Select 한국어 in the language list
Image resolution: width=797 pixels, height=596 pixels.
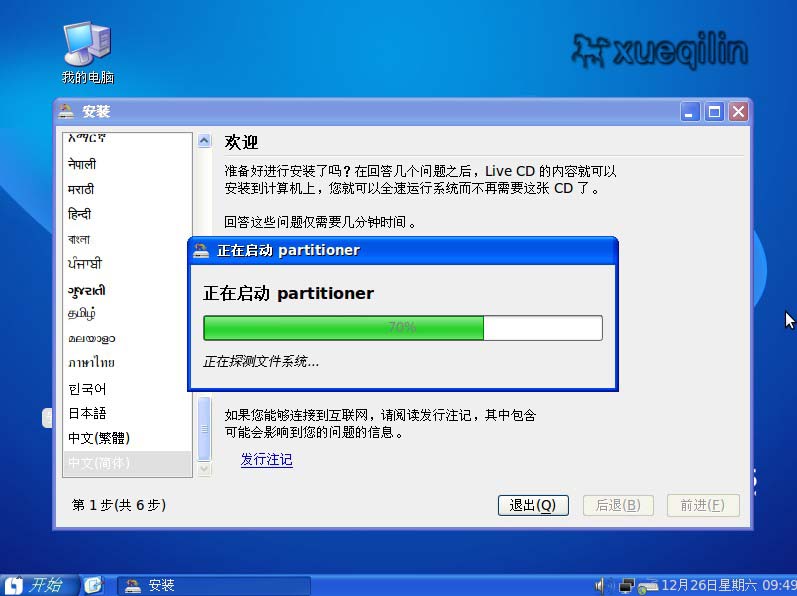tap(127, 389)
